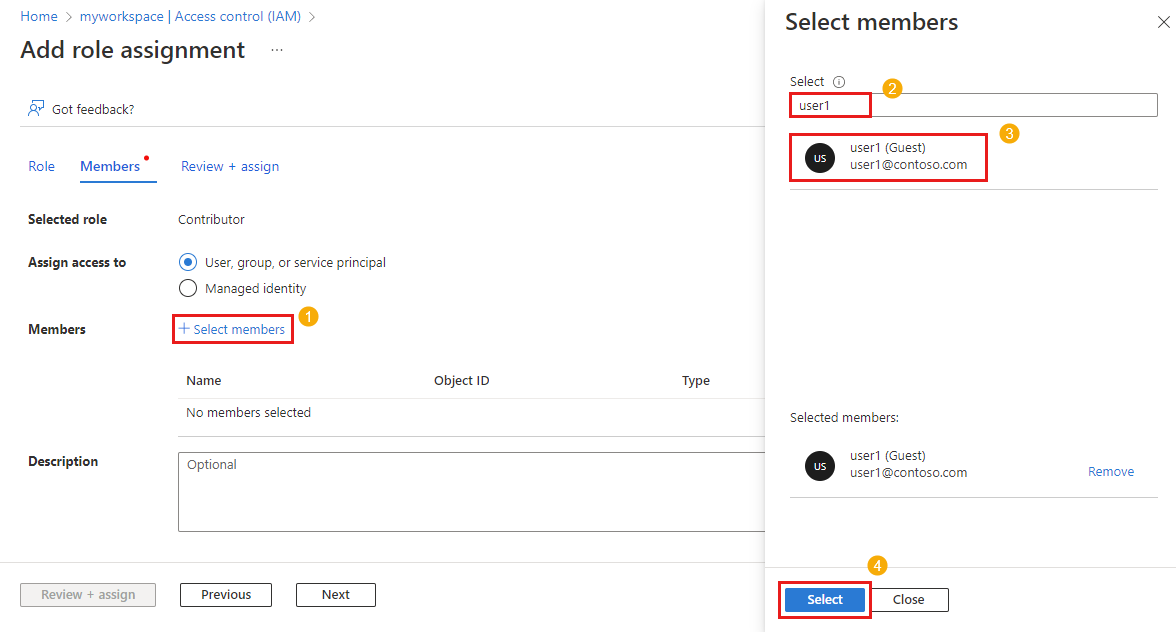Screen dimensions: 1176x632
Task: Focus the Description text box
Action: (470, 491)
